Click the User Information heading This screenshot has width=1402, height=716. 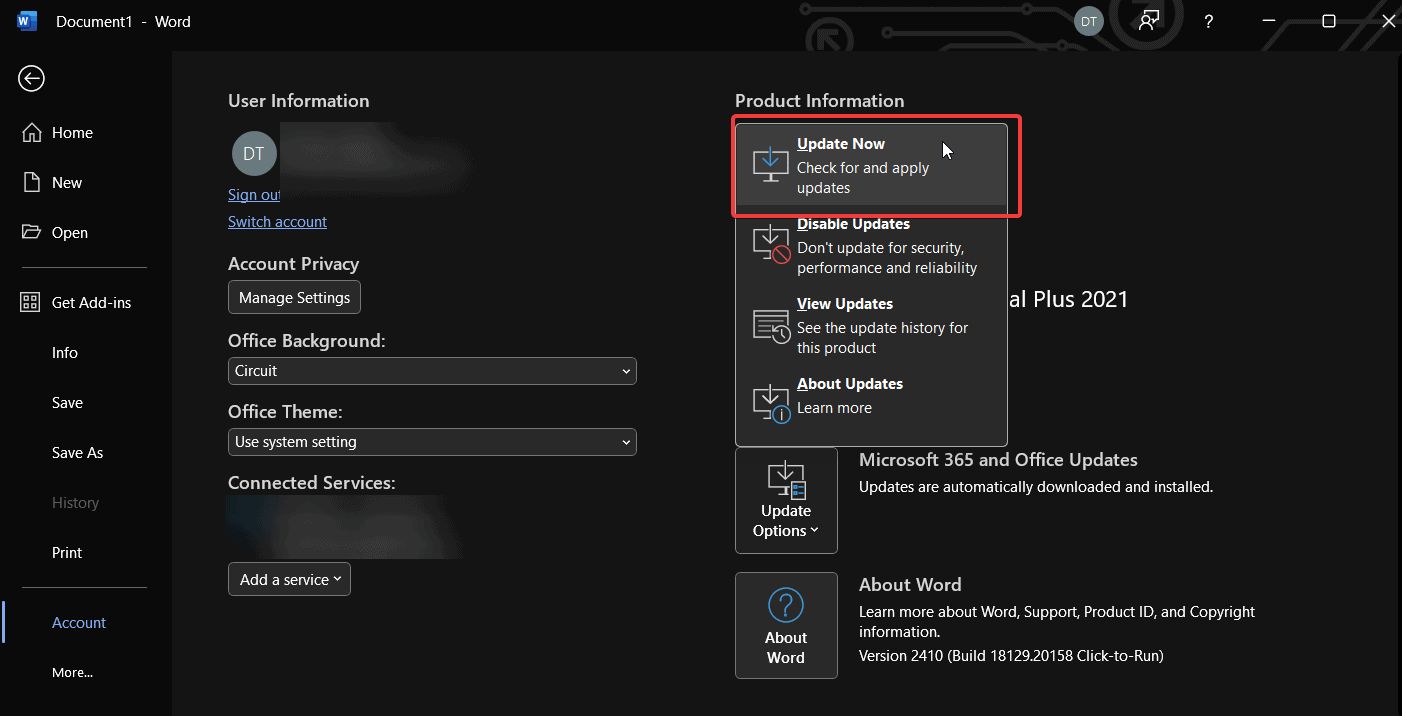[x=298, y=101]
